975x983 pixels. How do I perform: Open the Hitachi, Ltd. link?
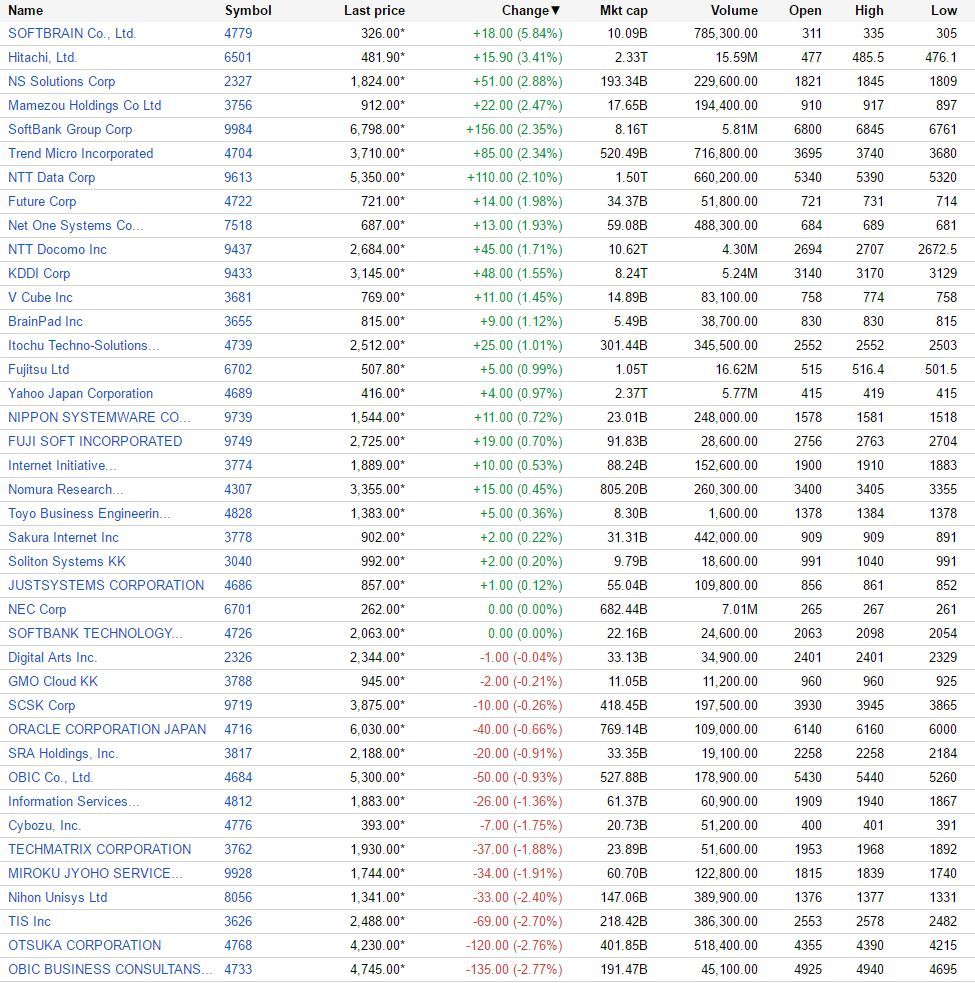[x=43, y=58]
